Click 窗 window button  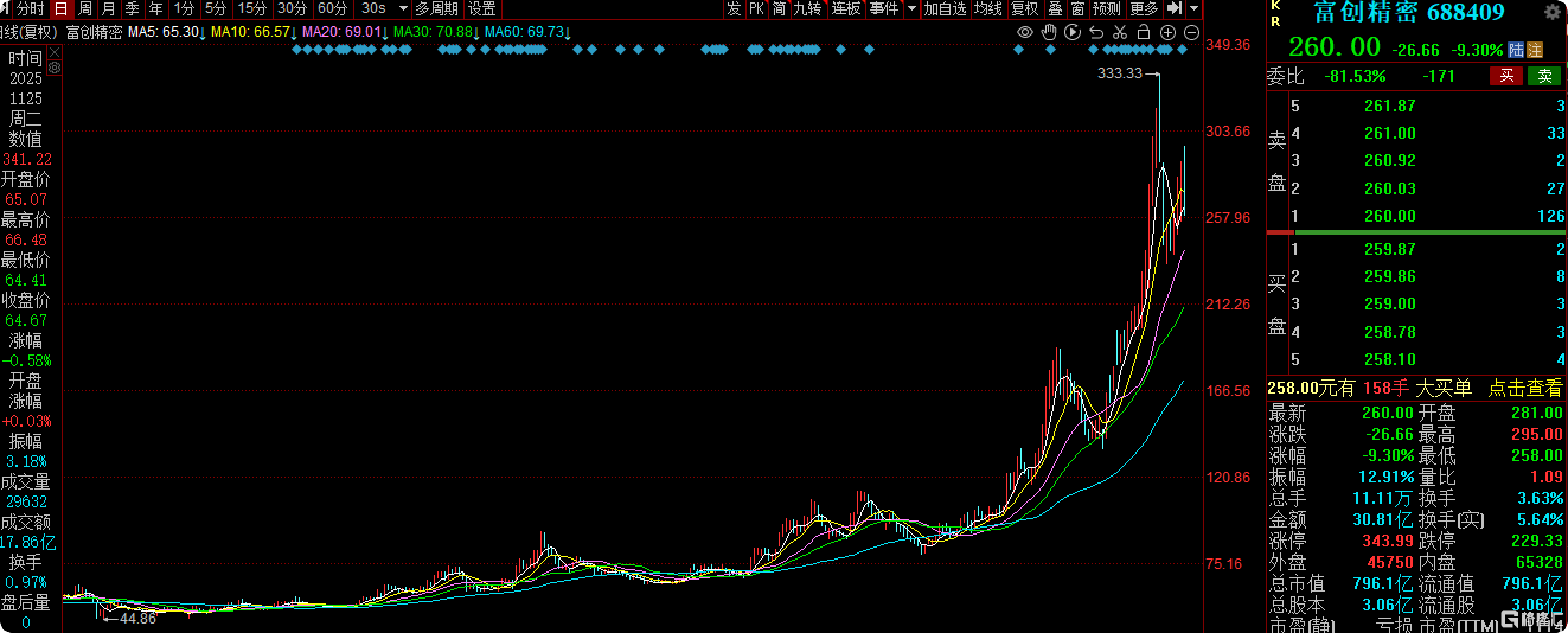tap(1077, 8)
